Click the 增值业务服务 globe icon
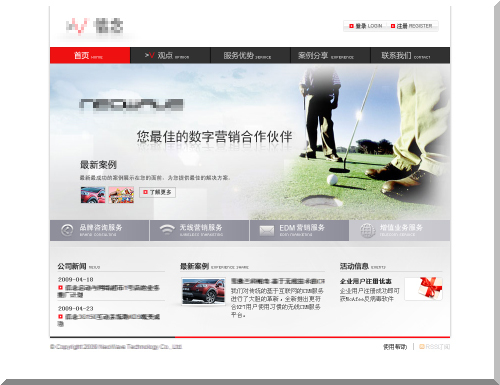Image resolution: width=500 pixels, height=385 pixels. [368, 231]
